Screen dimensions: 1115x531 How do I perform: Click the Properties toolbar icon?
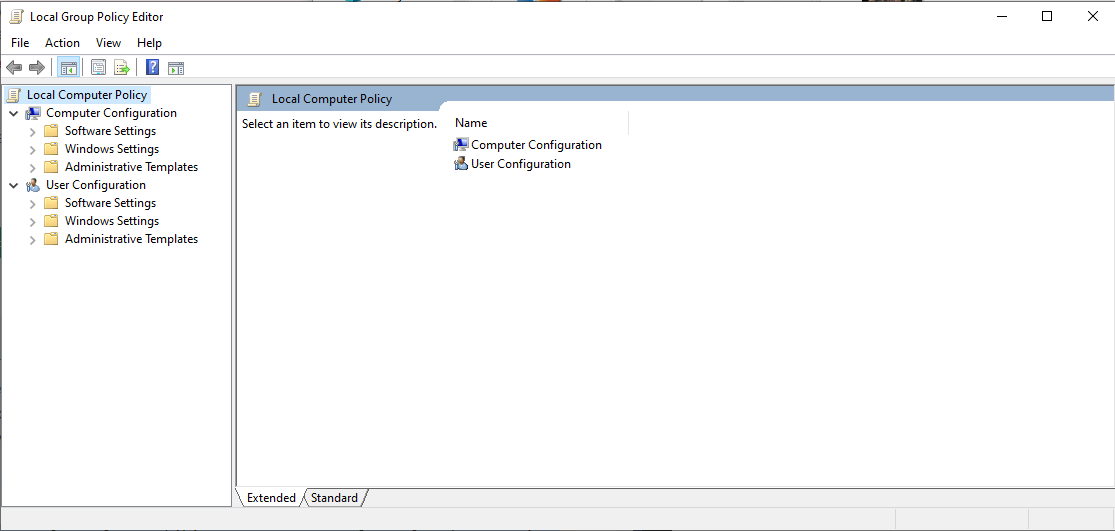[98, 68]
